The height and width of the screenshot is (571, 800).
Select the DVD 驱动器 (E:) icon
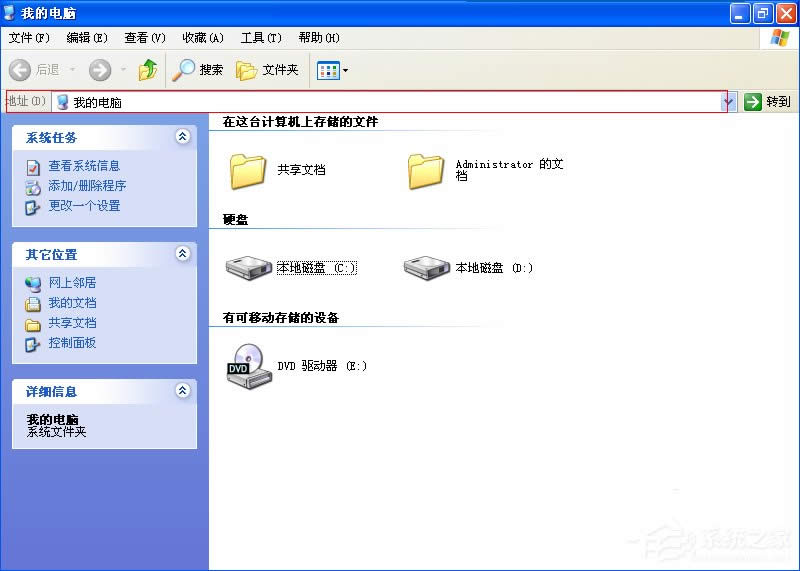click(248, 366)
